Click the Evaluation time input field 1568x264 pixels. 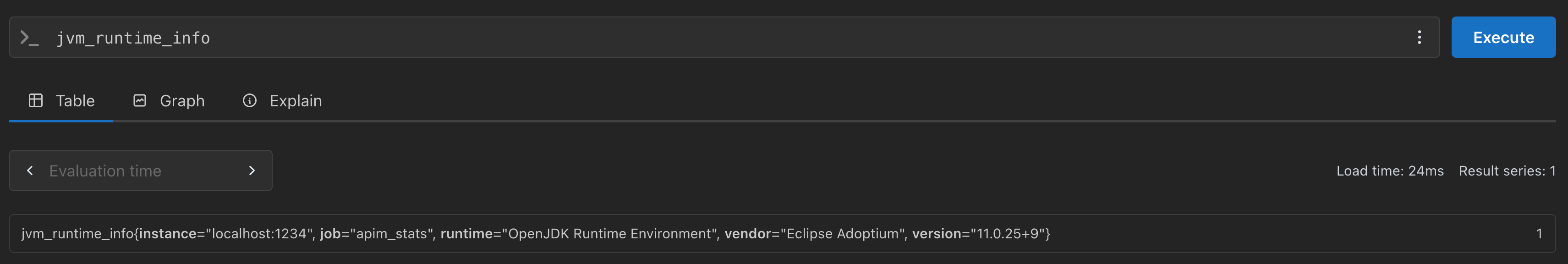141,171
